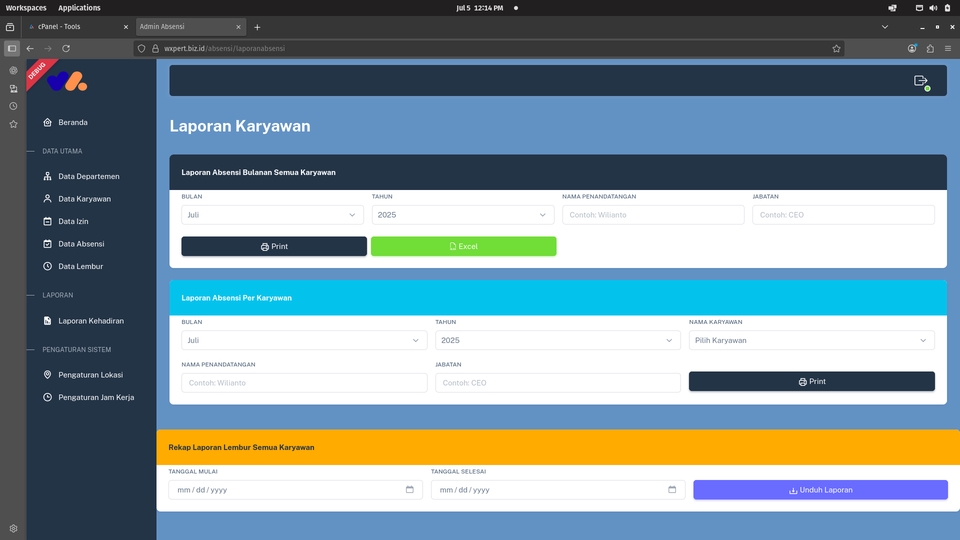Click the Data Lembur clock icon
Viewport: 960px width, 540px height.
[x=47, y=266]
